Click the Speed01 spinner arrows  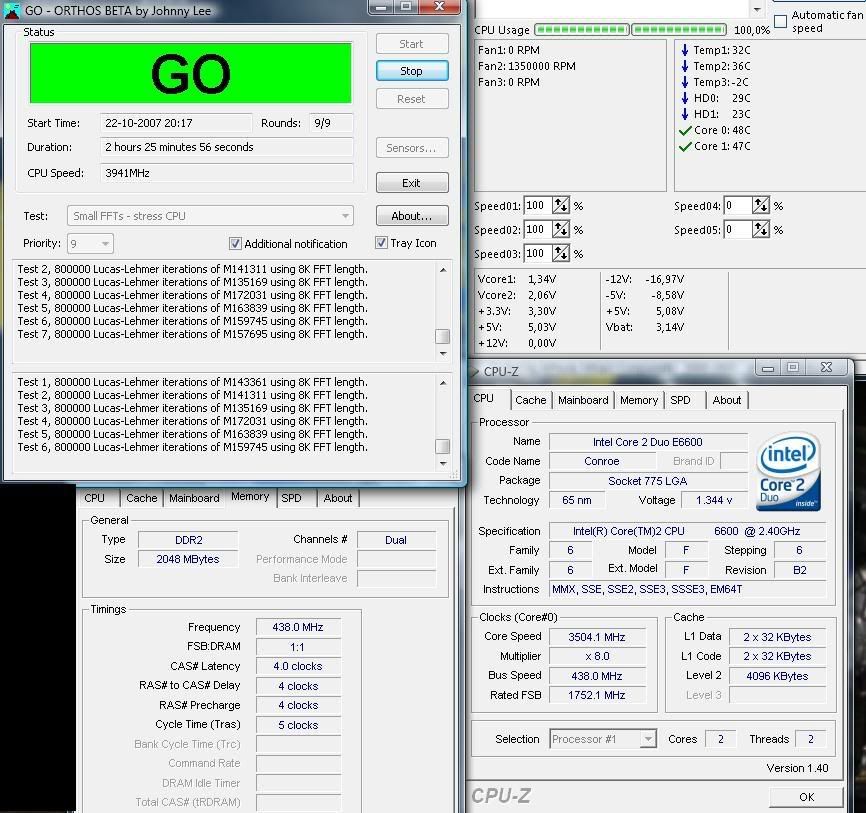[561, 205]
